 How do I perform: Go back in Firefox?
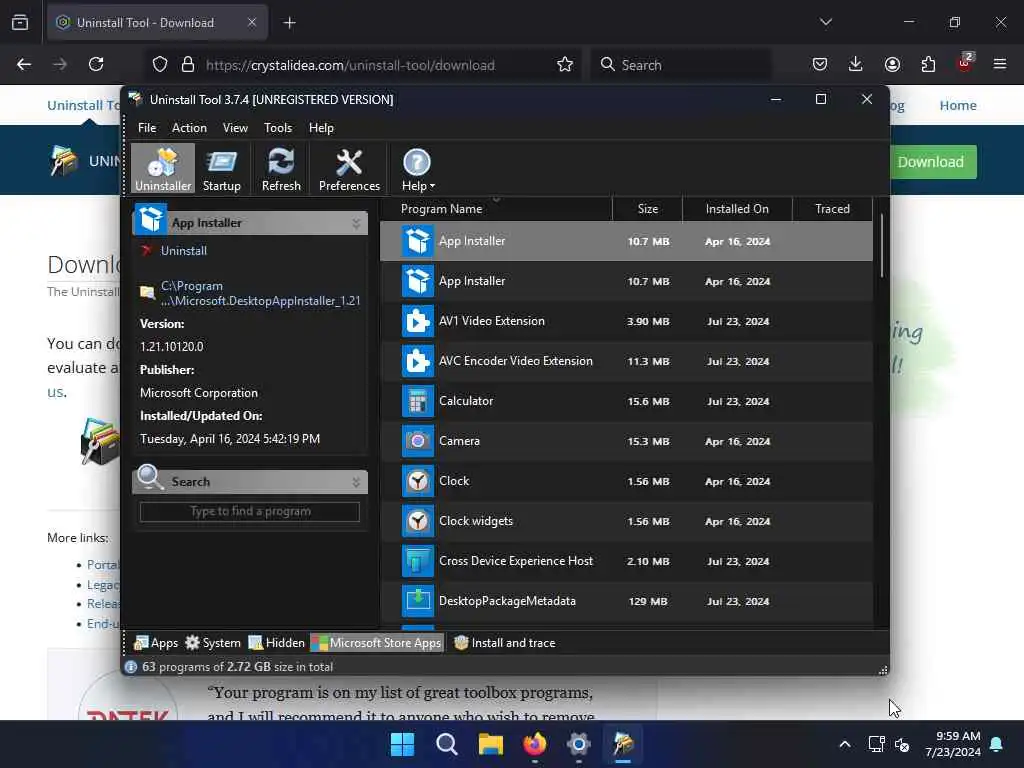click(x=24, y=64)
